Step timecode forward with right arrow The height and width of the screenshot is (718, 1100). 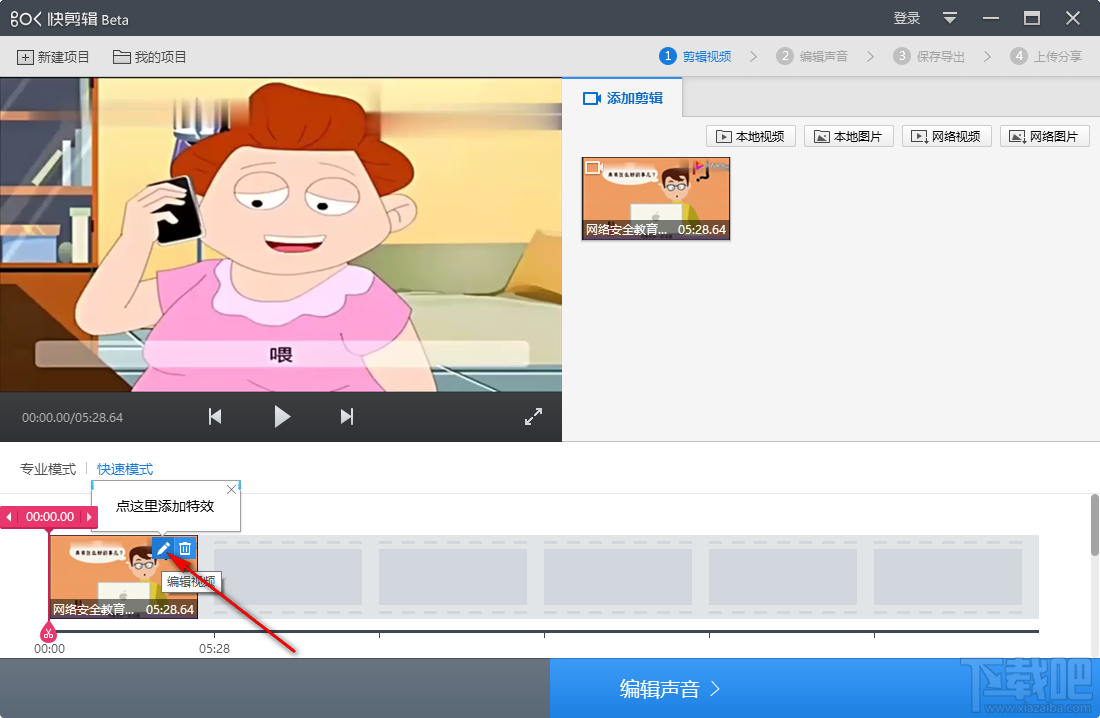(89, 517)
